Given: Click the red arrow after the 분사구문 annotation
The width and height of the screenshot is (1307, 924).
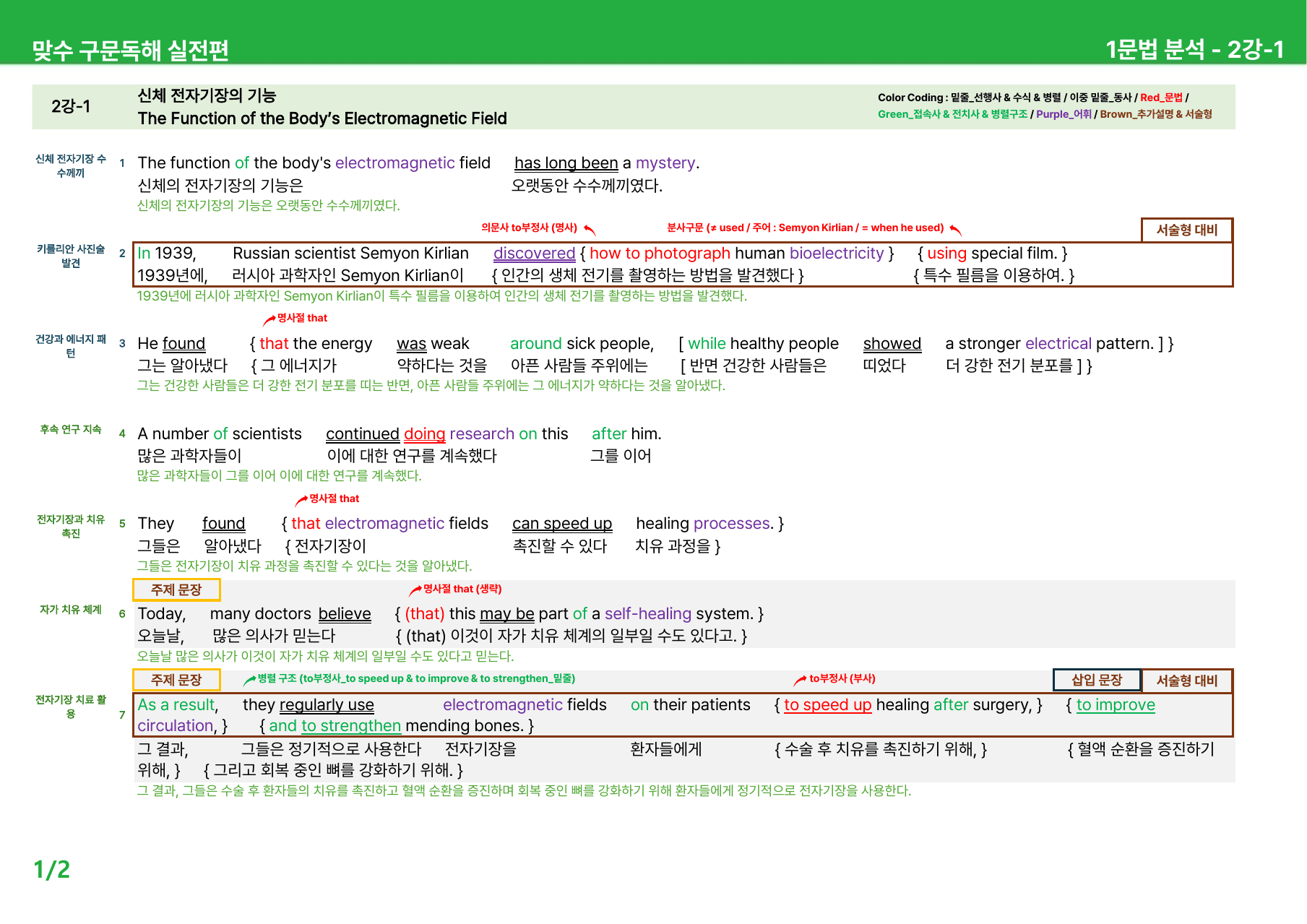Looking at the screenshot, I should (x=956, y=230).
